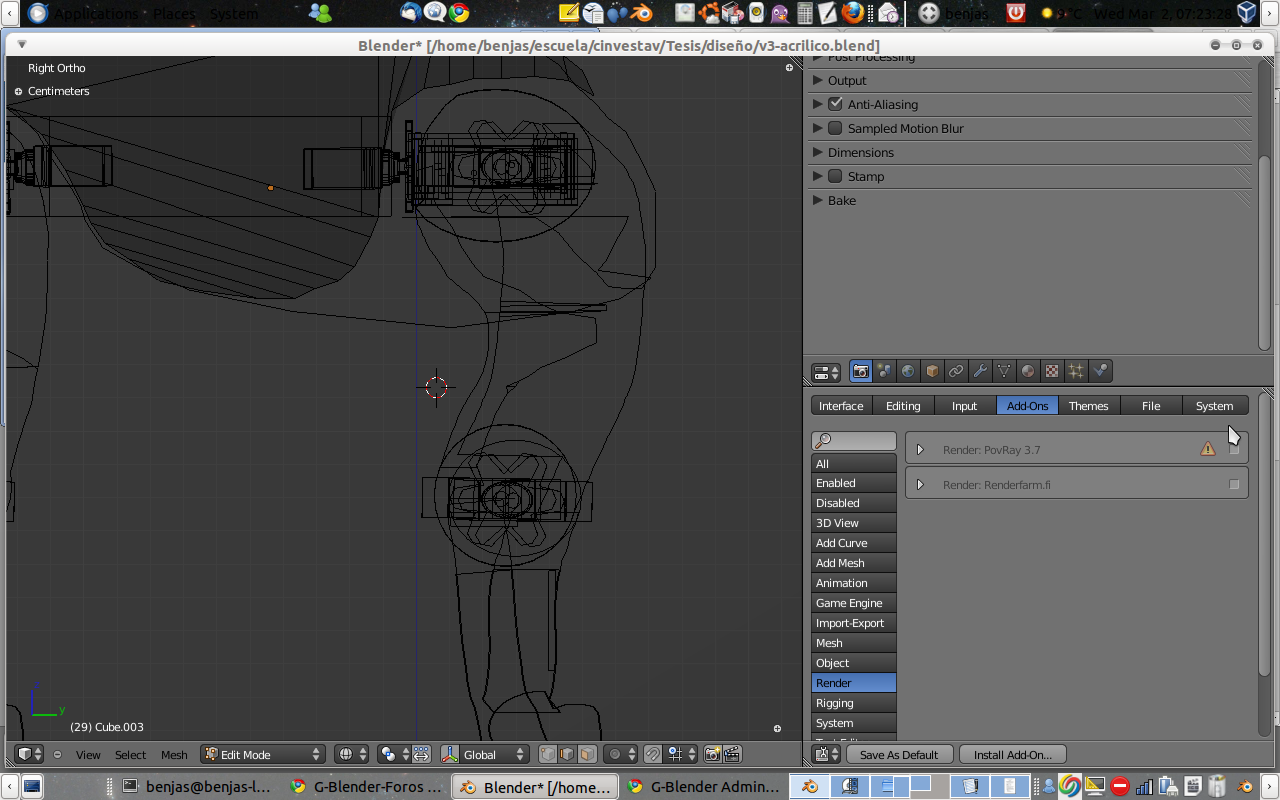Click the Install Add-On button
Image resolution: width=1280 pixels, height=800 pixels.
[1012, 754]
